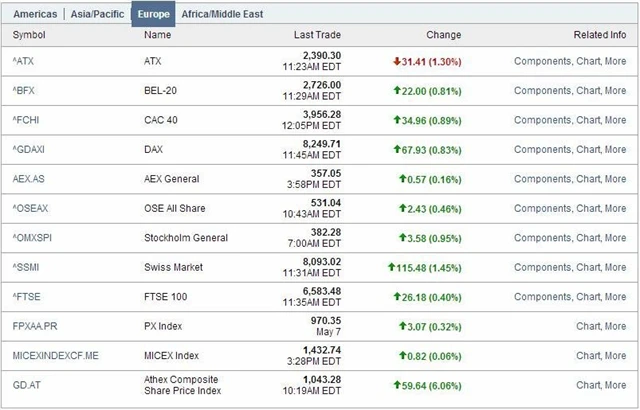Screen dimensions: 640x410
Task: Open Chart link for the DAX row
Action: click(x=589, y=150)
